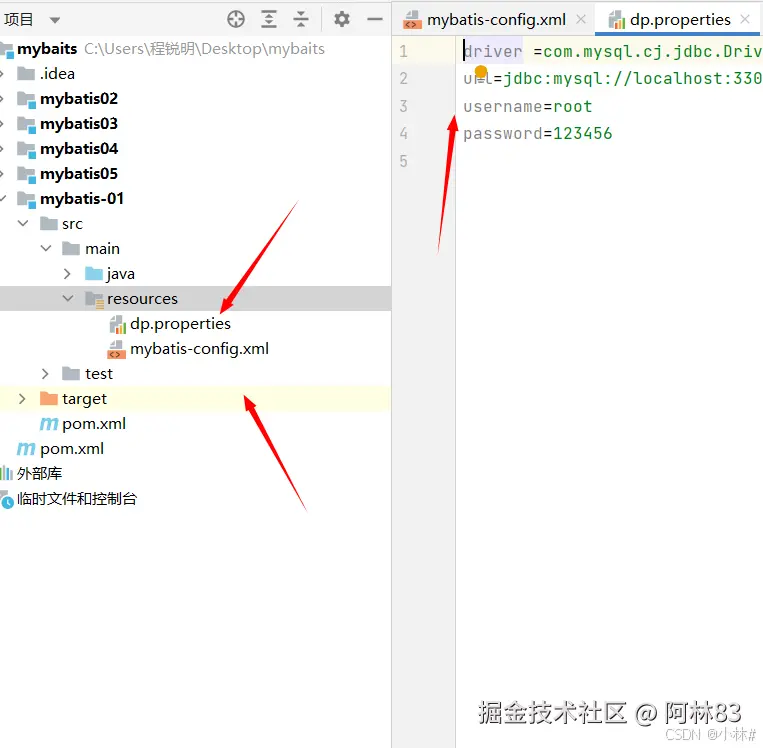
Task: Click the orange intention bulb on line 2
Action: [x=481, y=72]
